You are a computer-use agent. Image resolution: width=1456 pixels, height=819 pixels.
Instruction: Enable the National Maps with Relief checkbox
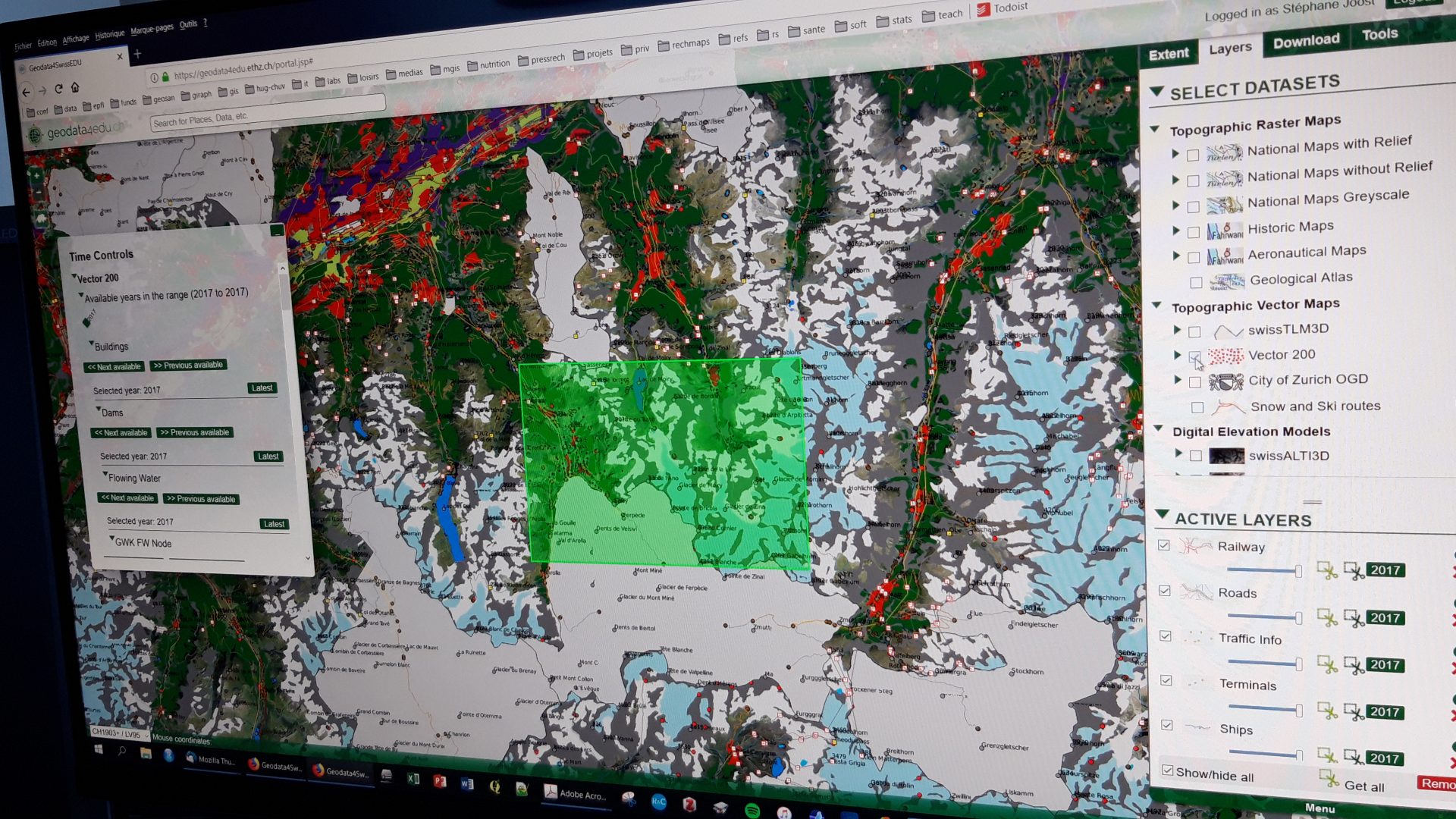tap(1193, 155)
